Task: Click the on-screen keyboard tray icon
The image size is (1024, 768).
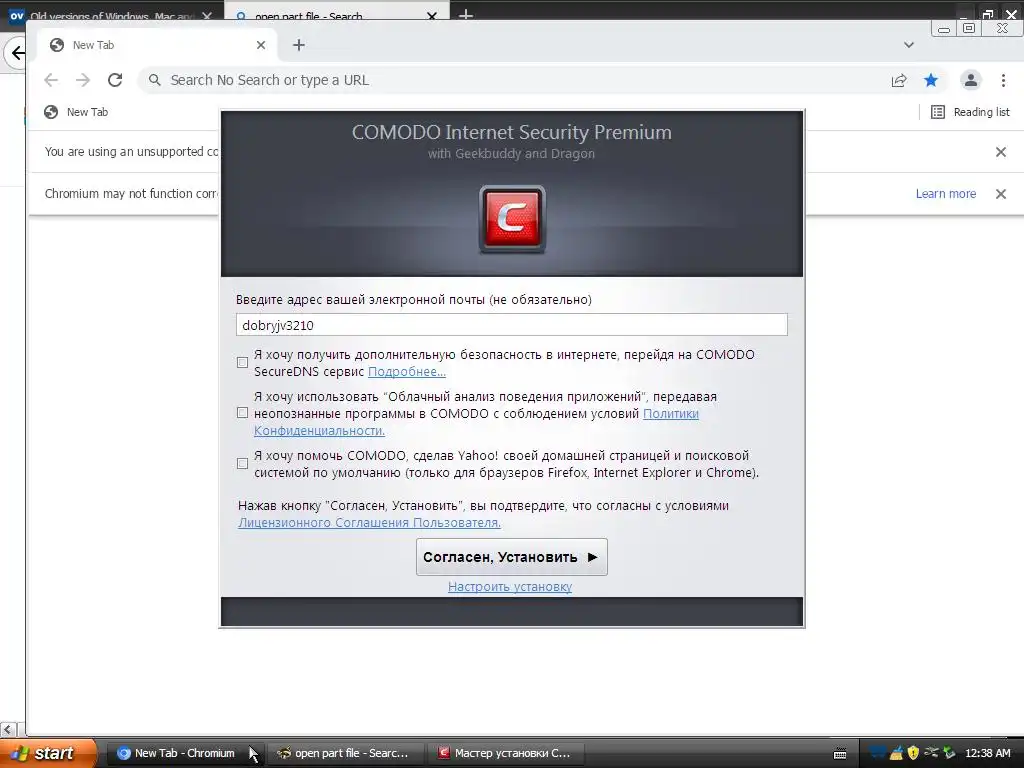Action: point(840,754)
